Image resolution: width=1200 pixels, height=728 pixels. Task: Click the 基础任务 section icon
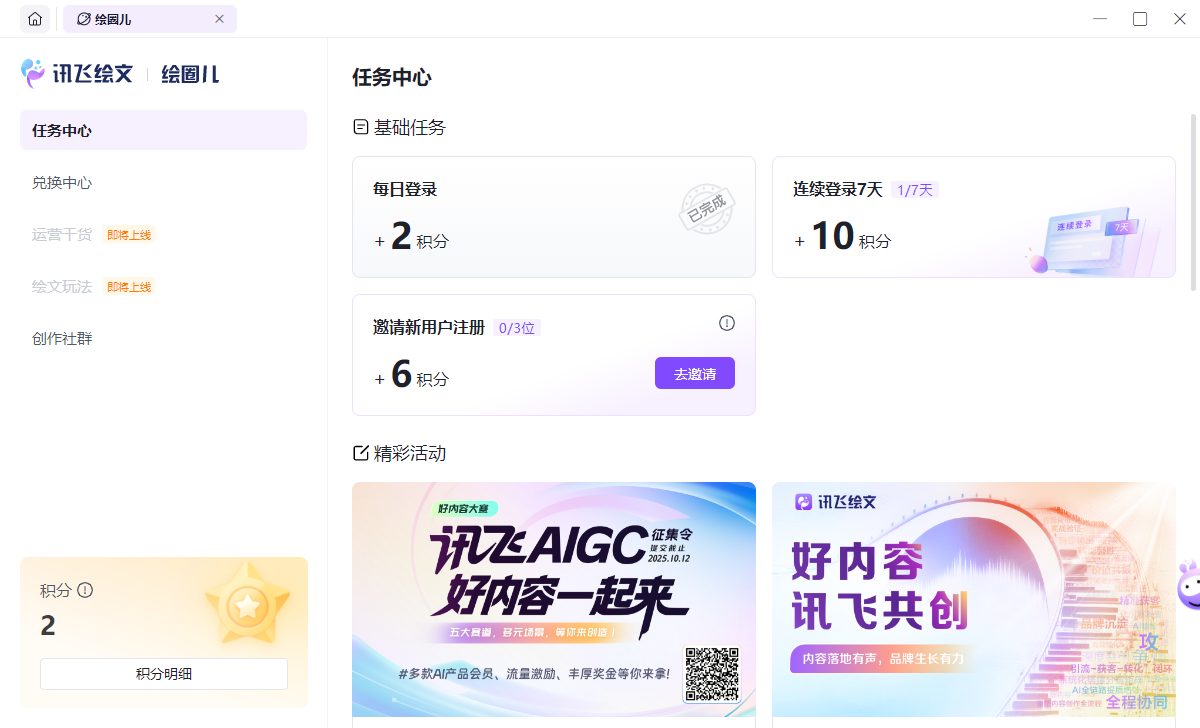[x=361, y=127]
